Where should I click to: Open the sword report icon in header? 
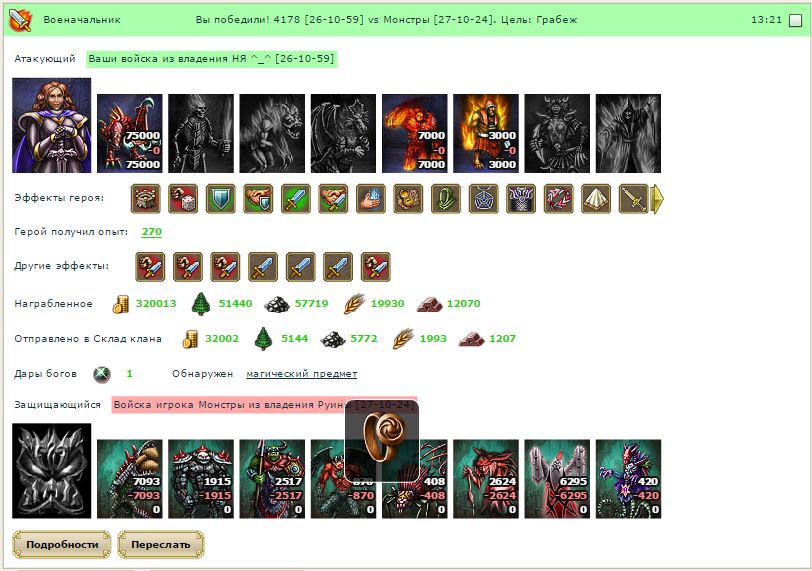pos(21,20)
